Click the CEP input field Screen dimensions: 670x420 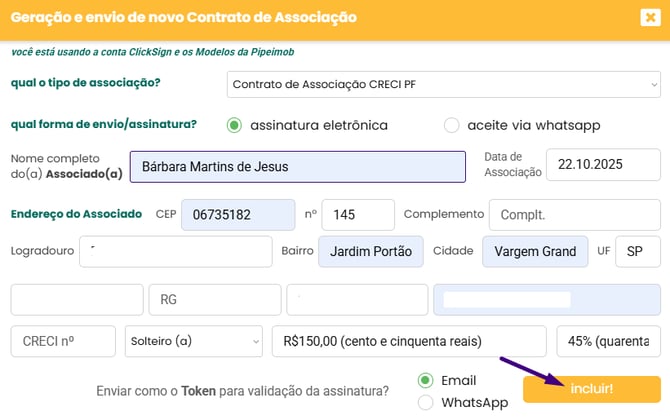tap(236, 215)
